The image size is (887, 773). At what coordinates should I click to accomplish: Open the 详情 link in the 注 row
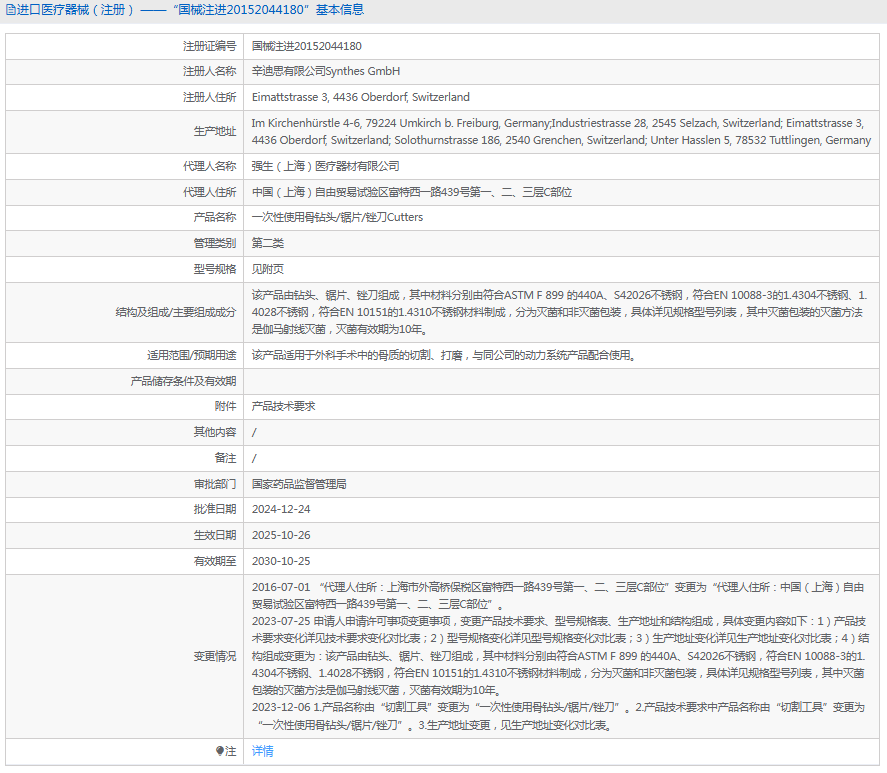click(x=262, y=751)
